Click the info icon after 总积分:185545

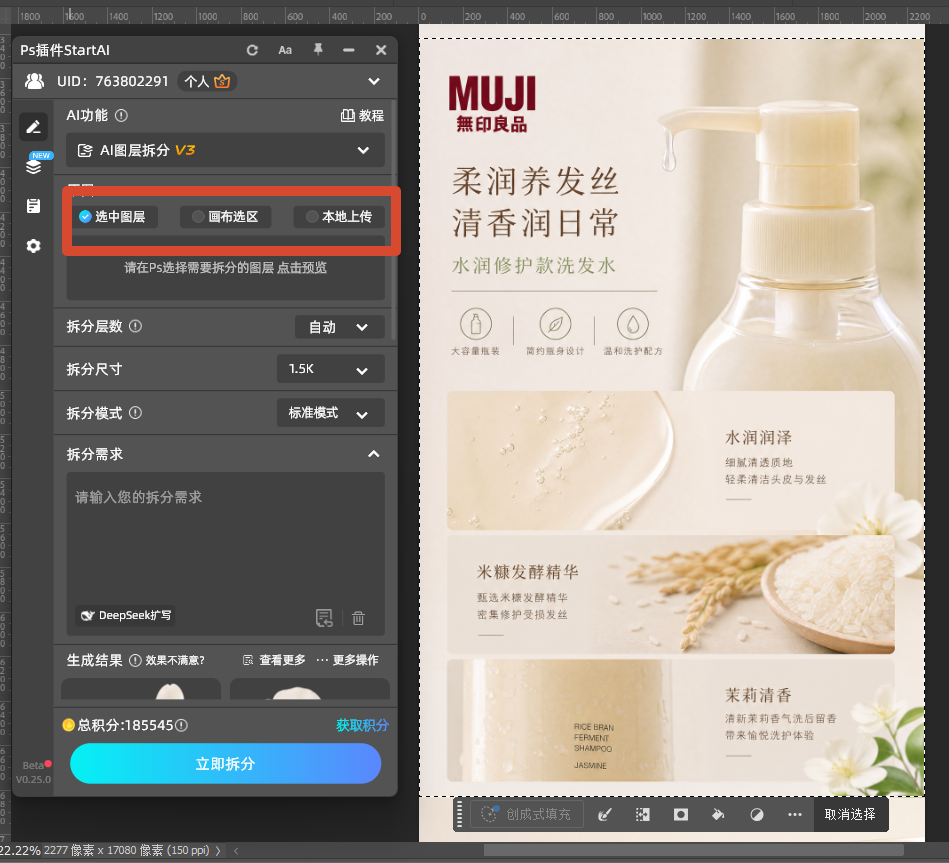(181, 725)
